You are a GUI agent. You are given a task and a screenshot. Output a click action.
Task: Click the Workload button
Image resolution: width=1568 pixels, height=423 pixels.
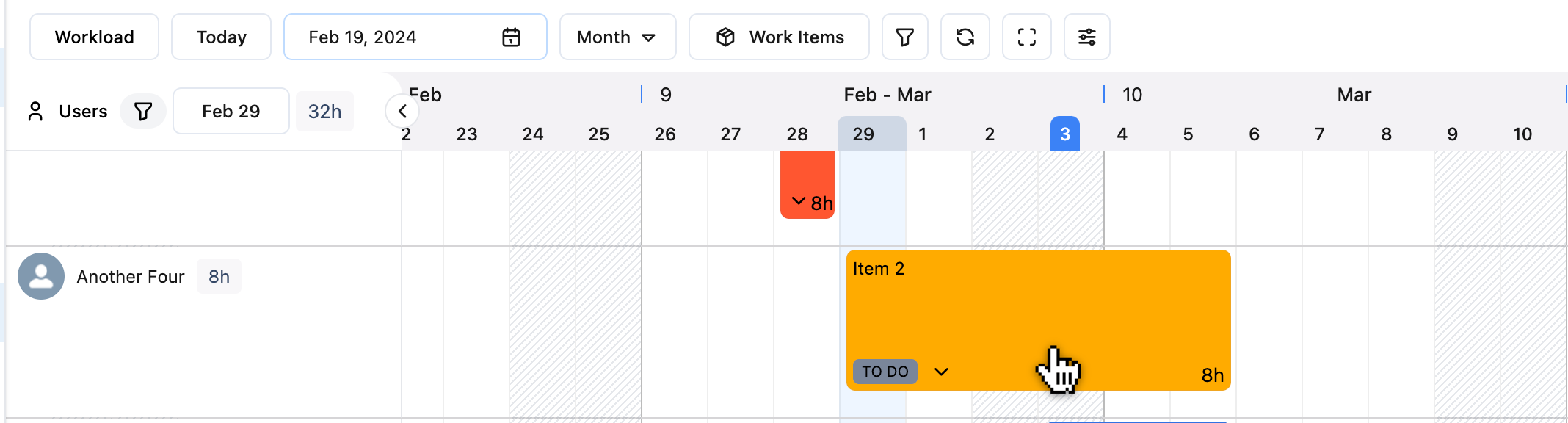coord(94,37)
